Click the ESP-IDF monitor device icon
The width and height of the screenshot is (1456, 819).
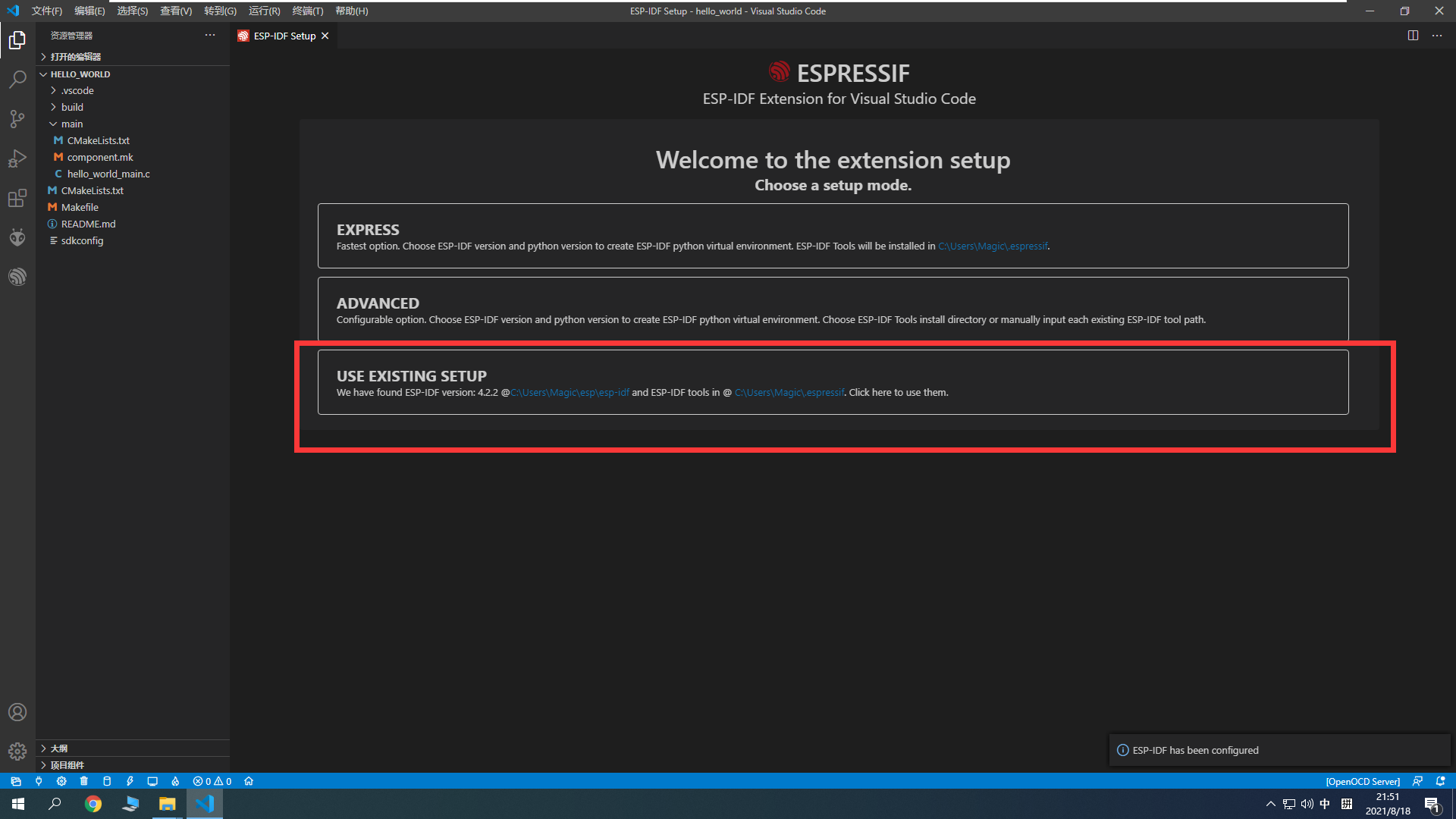[152, 781]
